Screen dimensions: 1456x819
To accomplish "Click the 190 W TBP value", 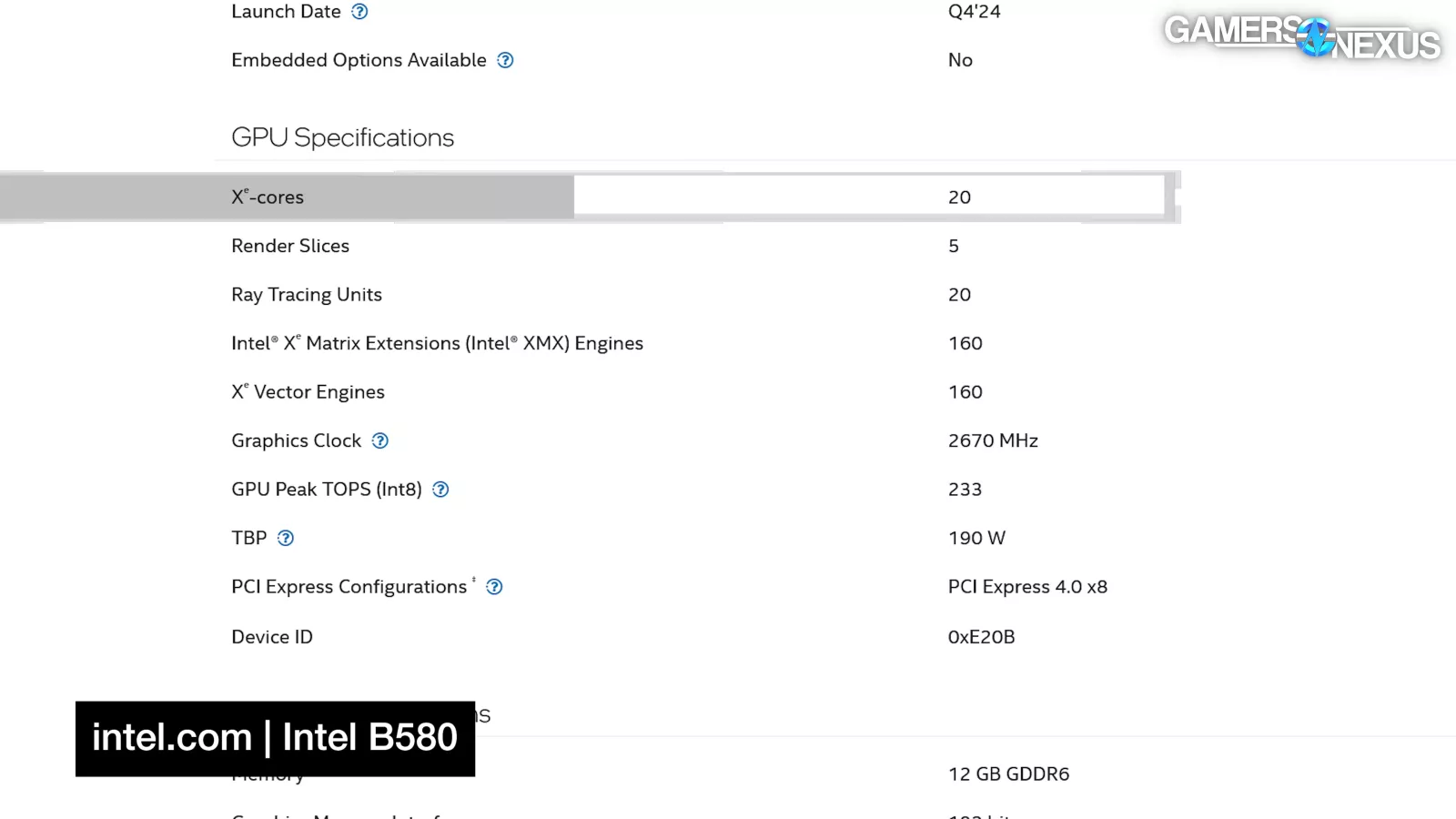I will pyautogui.click(x=976, y=538).
